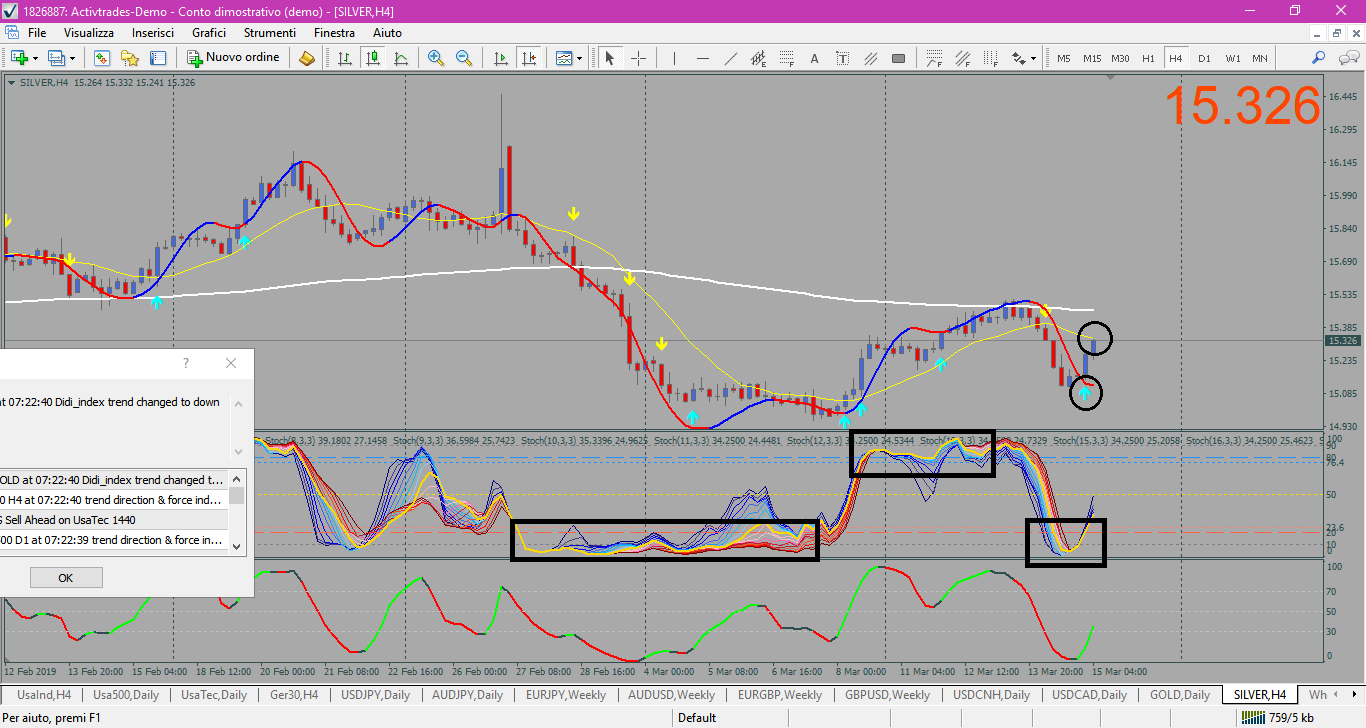The width and height of the screenshot is (1366, 728).
Task: Select the parallel channel lines tool
Action: coord(870,58)
